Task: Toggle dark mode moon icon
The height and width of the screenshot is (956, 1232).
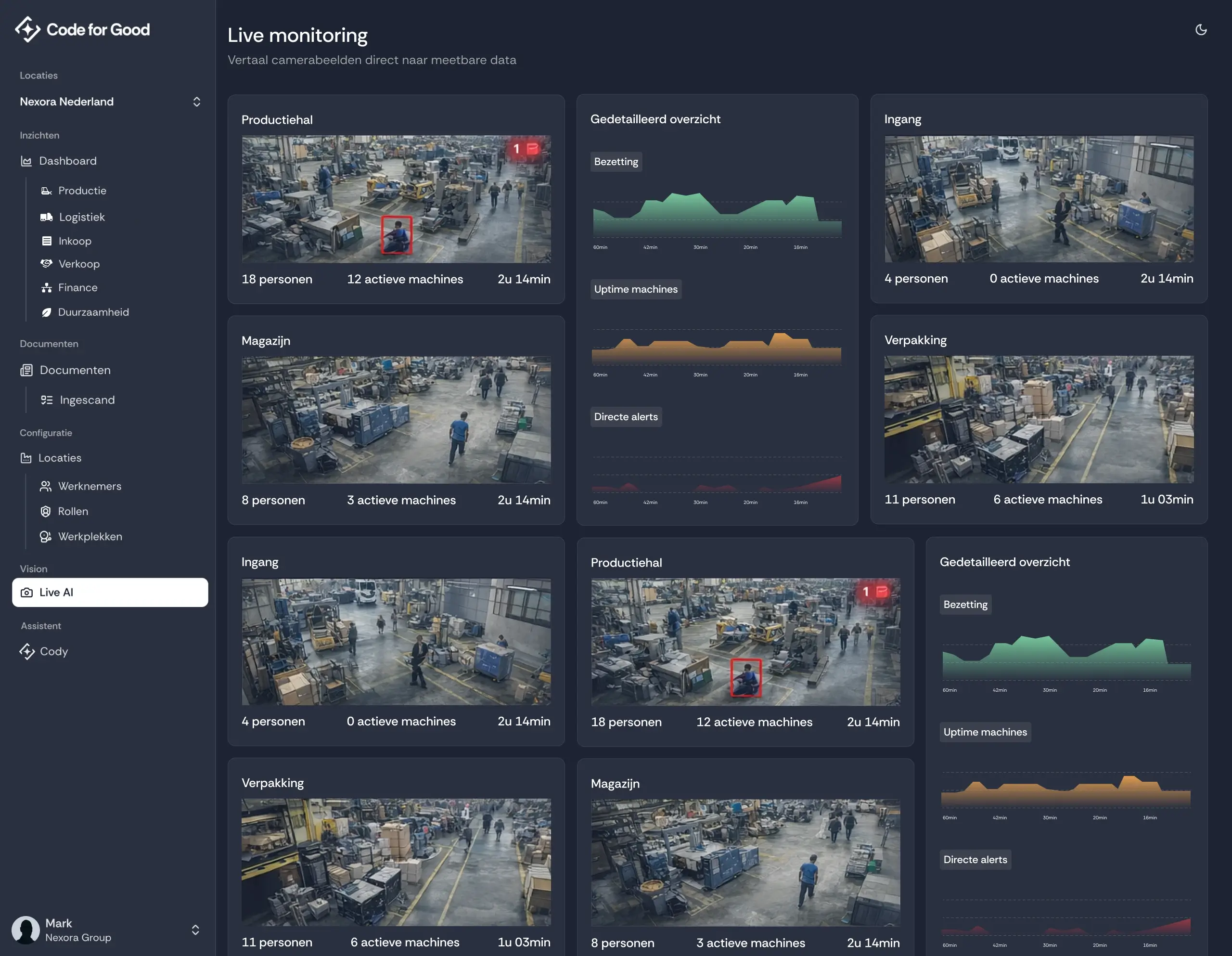Action: pos(1200,30)
